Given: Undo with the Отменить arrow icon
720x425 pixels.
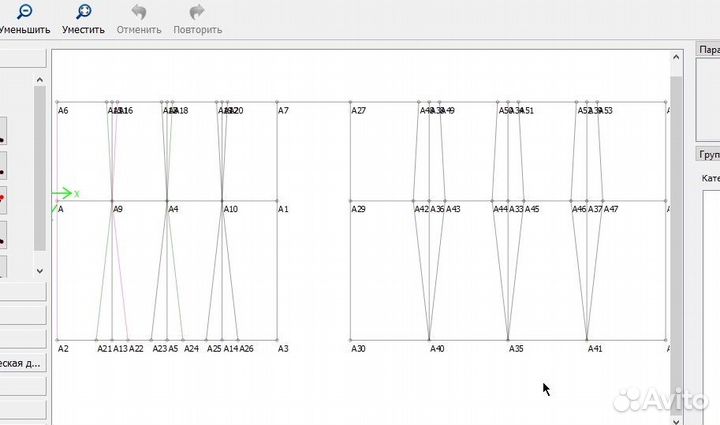Looking at the screenshot, I should click(x=138, y=11).
